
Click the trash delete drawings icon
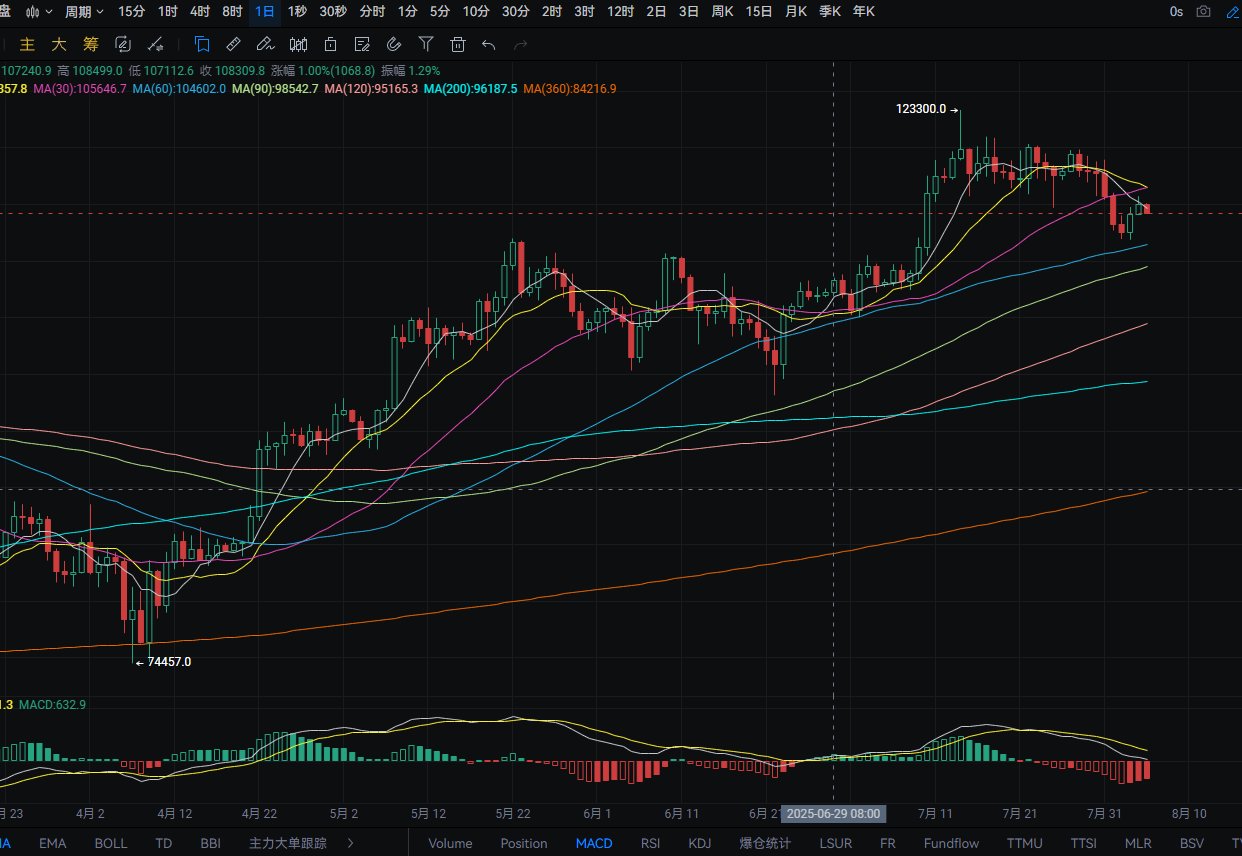tap(458, 44)
